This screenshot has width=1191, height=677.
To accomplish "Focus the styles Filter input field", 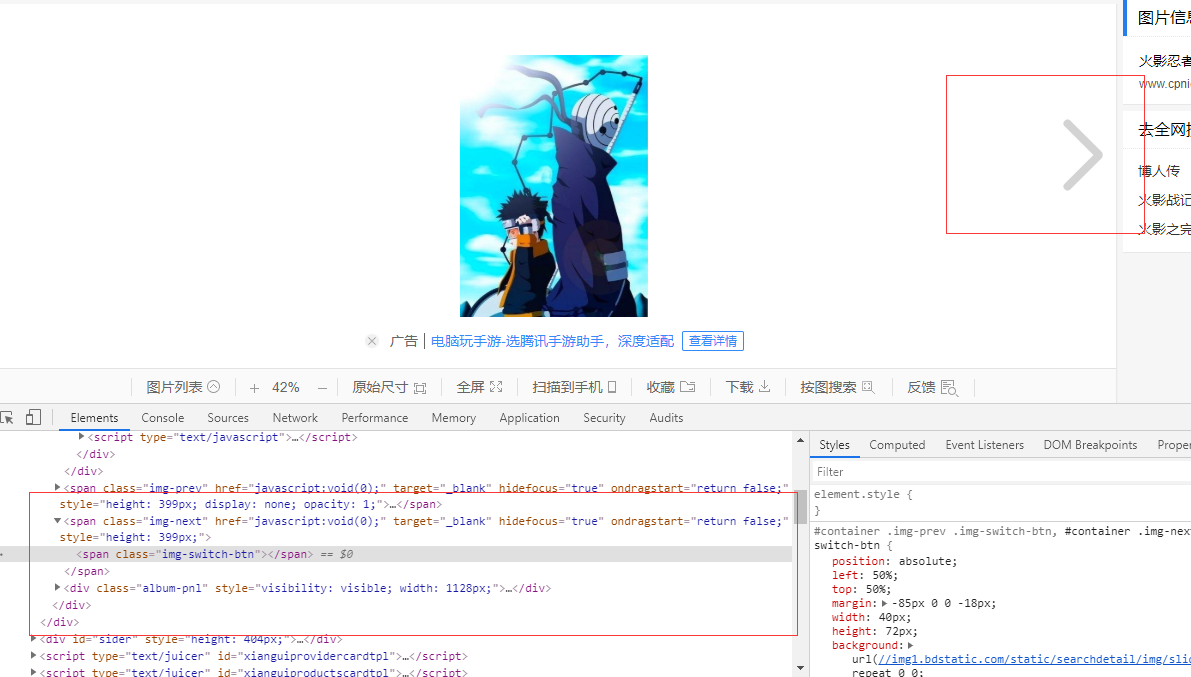I will tap(1003, 472).
